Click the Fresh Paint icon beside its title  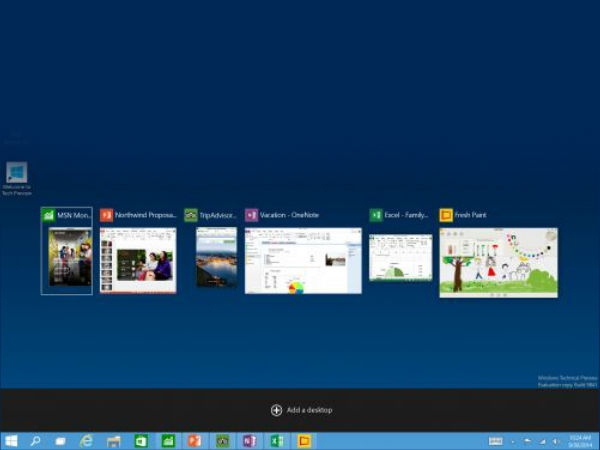click(446, 215)
